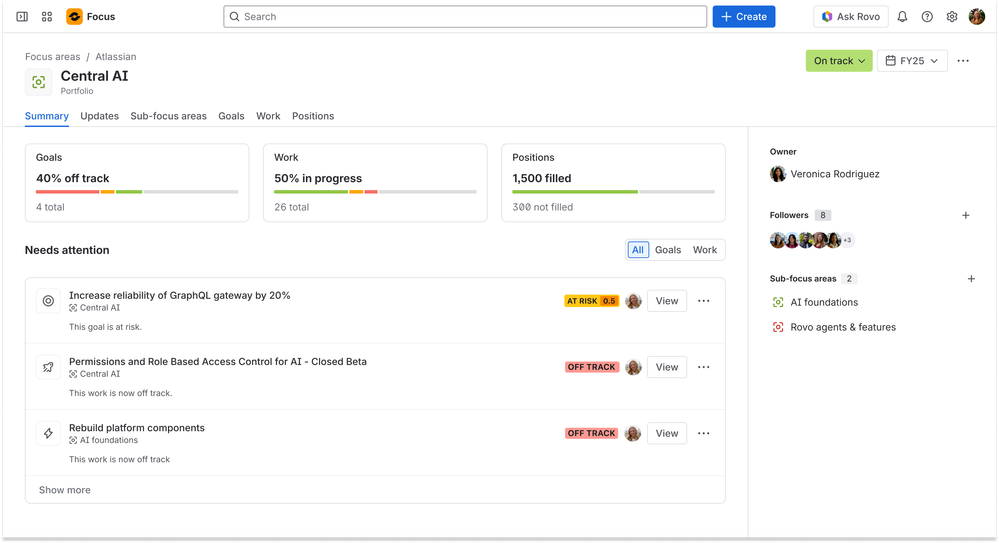The width and height of the screenshot is (999, 543).
Task: Open your profile avatar in top bar
Action: 977,17
